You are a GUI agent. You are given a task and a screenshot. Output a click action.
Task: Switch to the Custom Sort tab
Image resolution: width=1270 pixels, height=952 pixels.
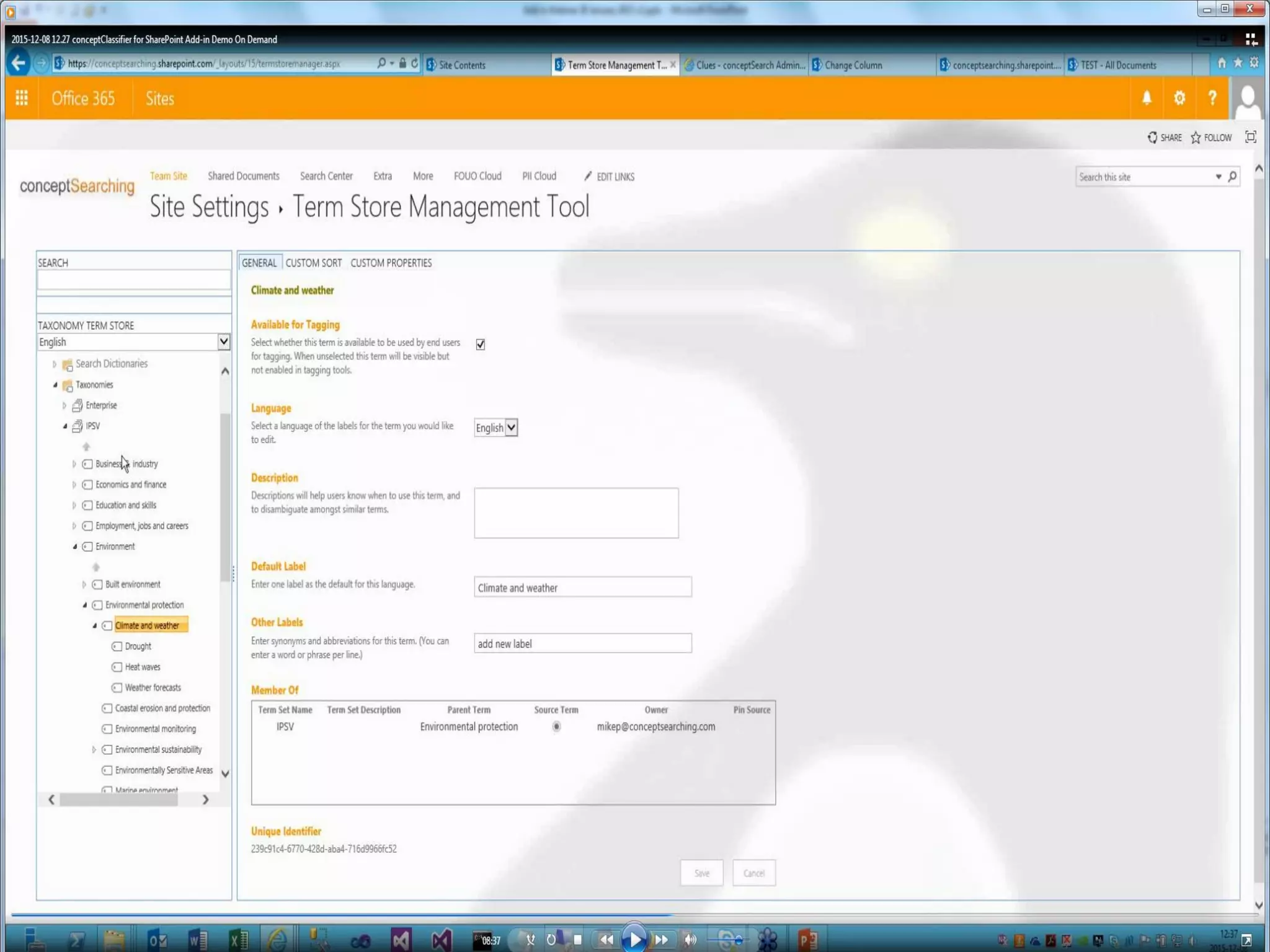point(313,263)
